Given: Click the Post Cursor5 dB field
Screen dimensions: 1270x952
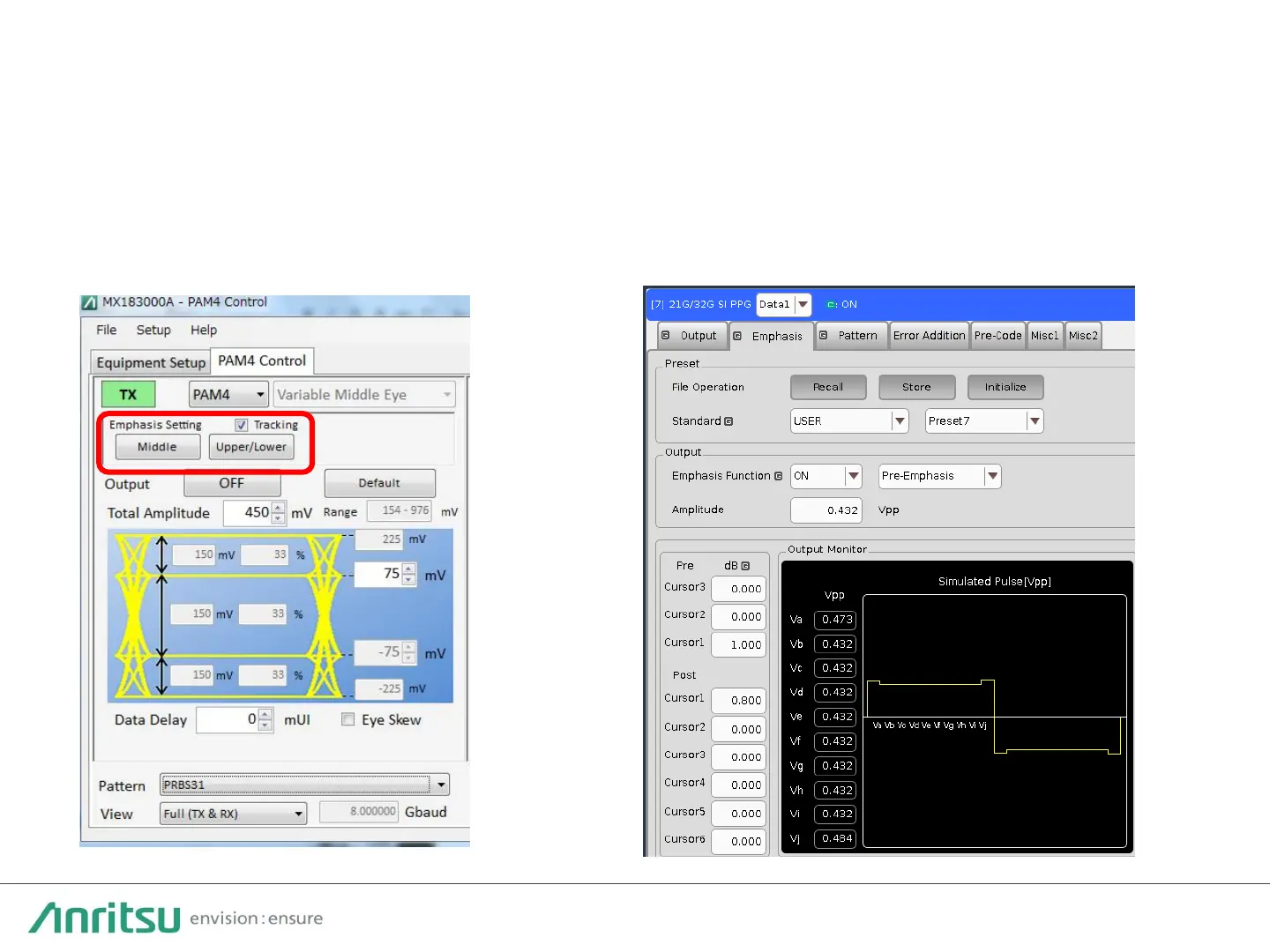Looking at the screenshot, I should 739,814.
